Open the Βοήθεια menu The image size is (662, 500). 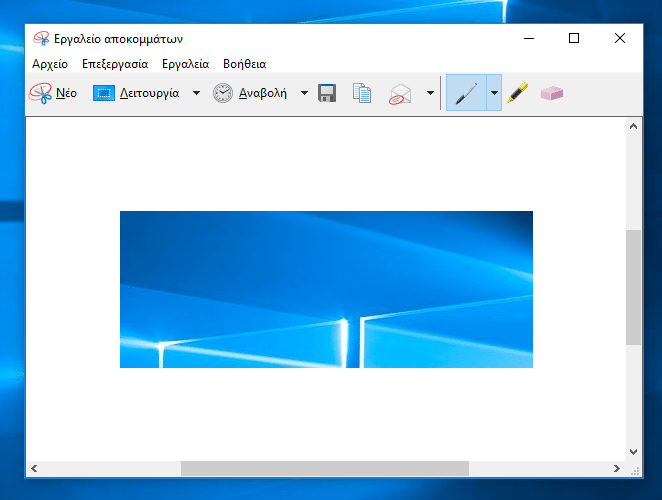[x=244, y=64]
